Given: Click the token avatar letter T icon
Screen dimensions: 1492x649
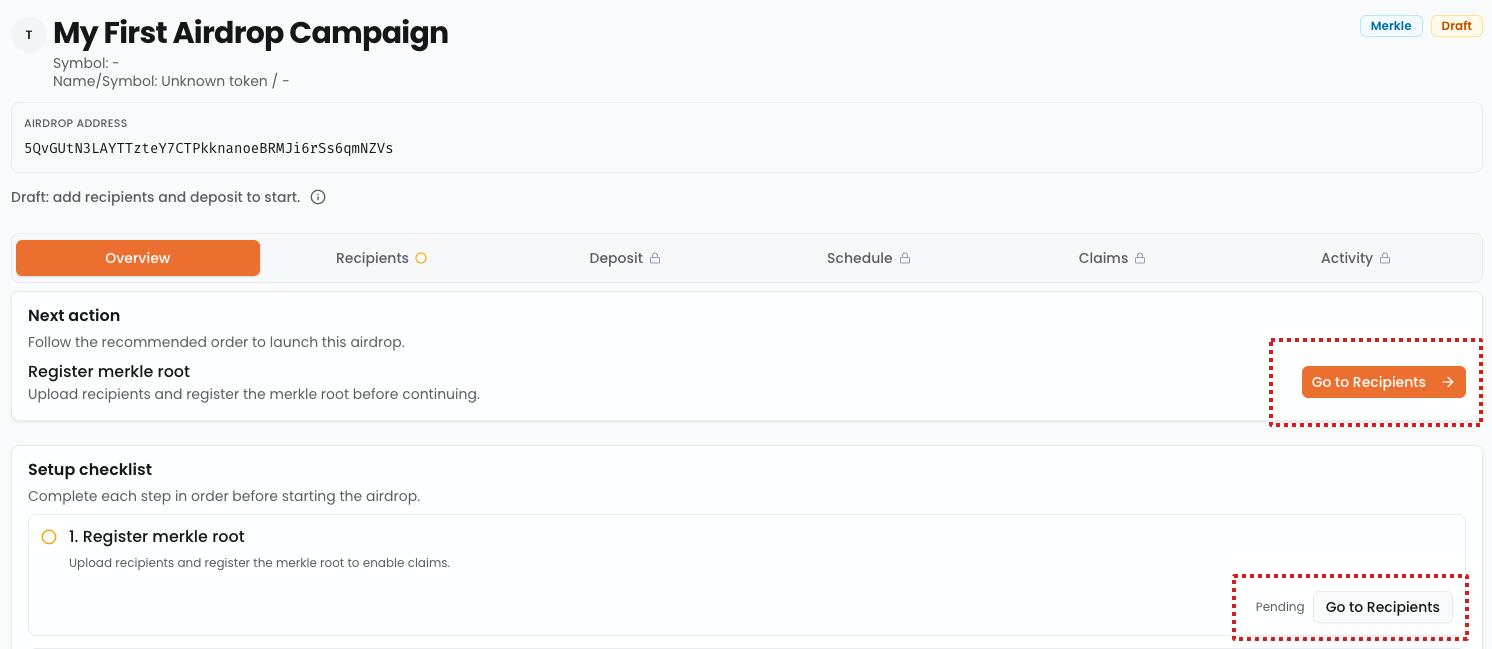Looking at the screenshot, I should tap(29, 35).
